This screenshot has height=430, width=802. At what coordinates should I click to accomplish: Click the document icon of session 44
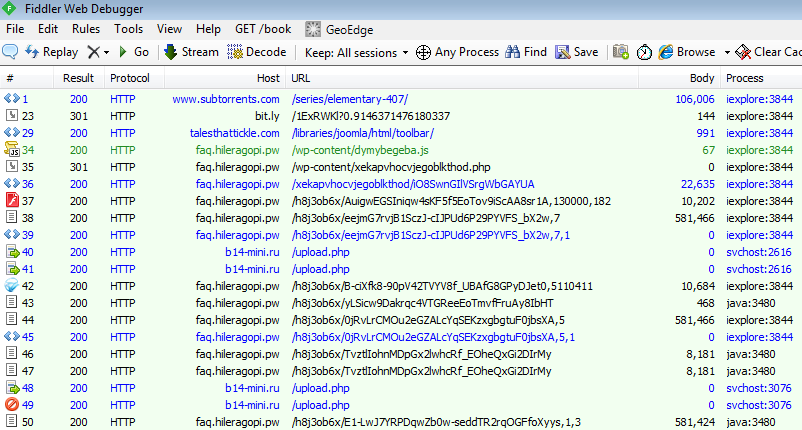[11, 319]
